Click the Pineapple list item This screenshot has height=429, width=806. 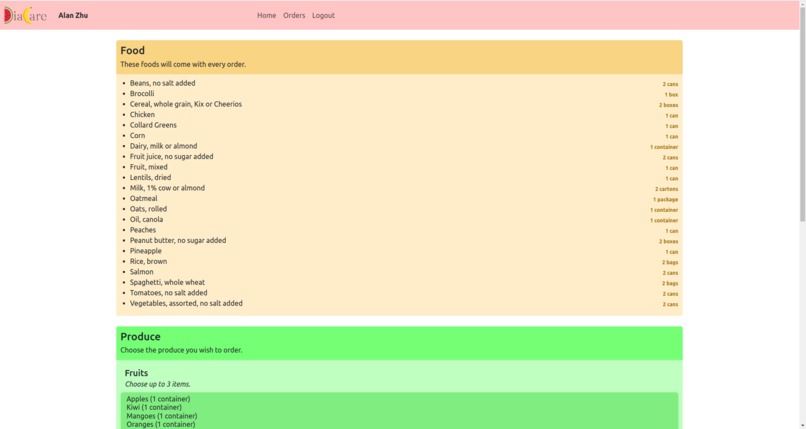click(145, 251)
